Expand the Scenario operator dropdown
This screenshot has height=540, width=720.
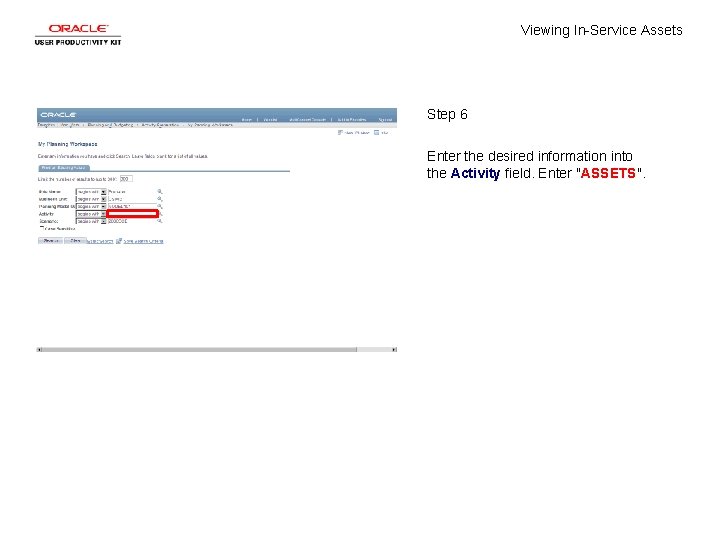pos(91,221)
